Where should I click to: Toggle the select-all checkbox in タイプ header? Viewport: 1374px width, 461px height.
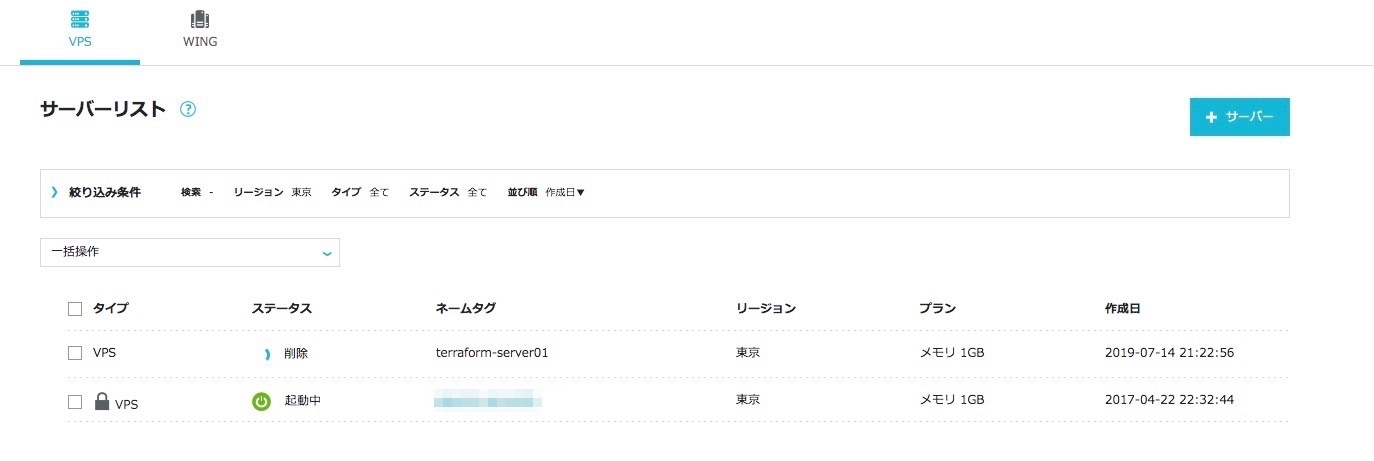click(75, 309)
